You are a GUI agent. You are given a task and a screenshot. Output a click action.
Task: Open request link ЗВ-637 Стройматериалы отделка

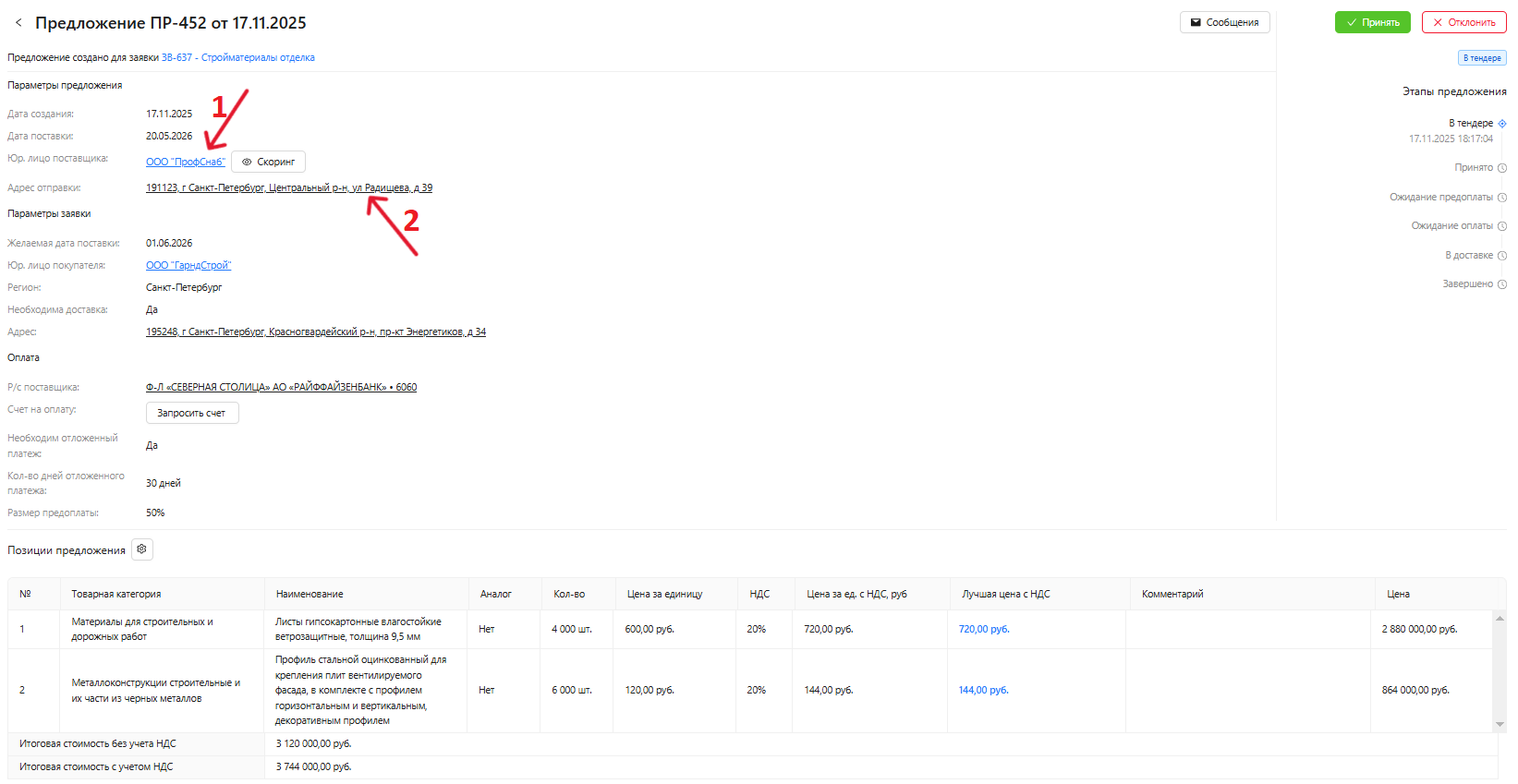[x=237, y=57]
